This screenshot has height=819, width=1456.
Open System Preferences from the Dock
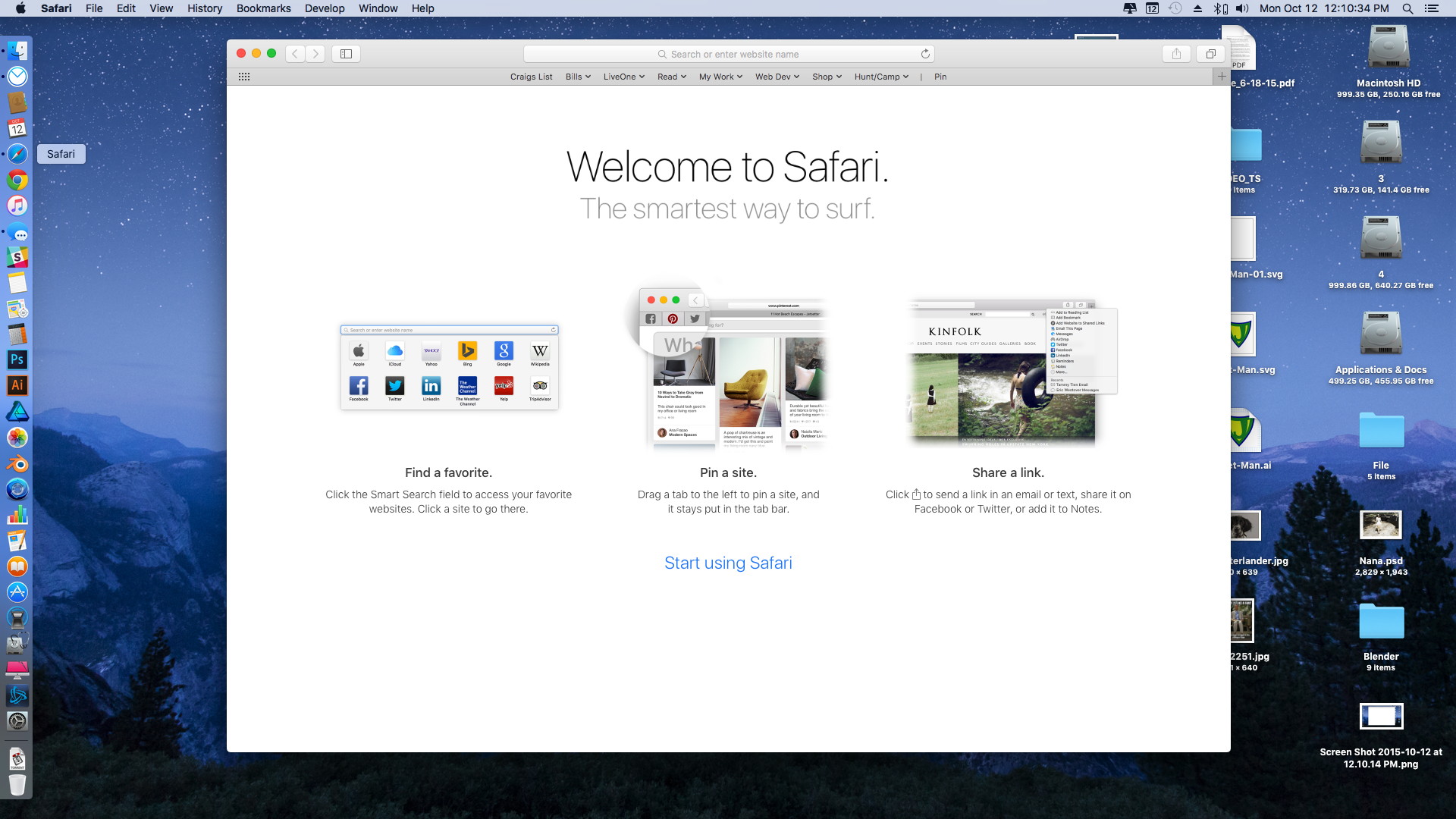click(17, 720)
